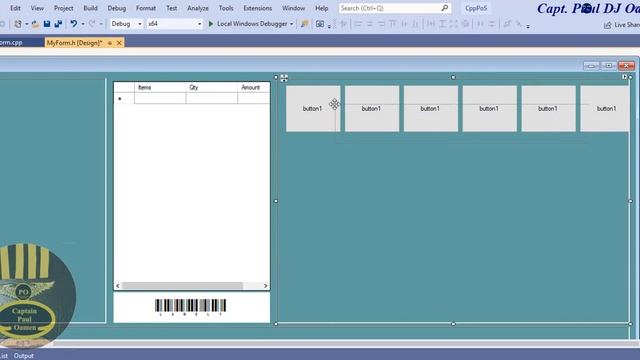Open the standard toolbar overflow options arrow

pos(329,27)
